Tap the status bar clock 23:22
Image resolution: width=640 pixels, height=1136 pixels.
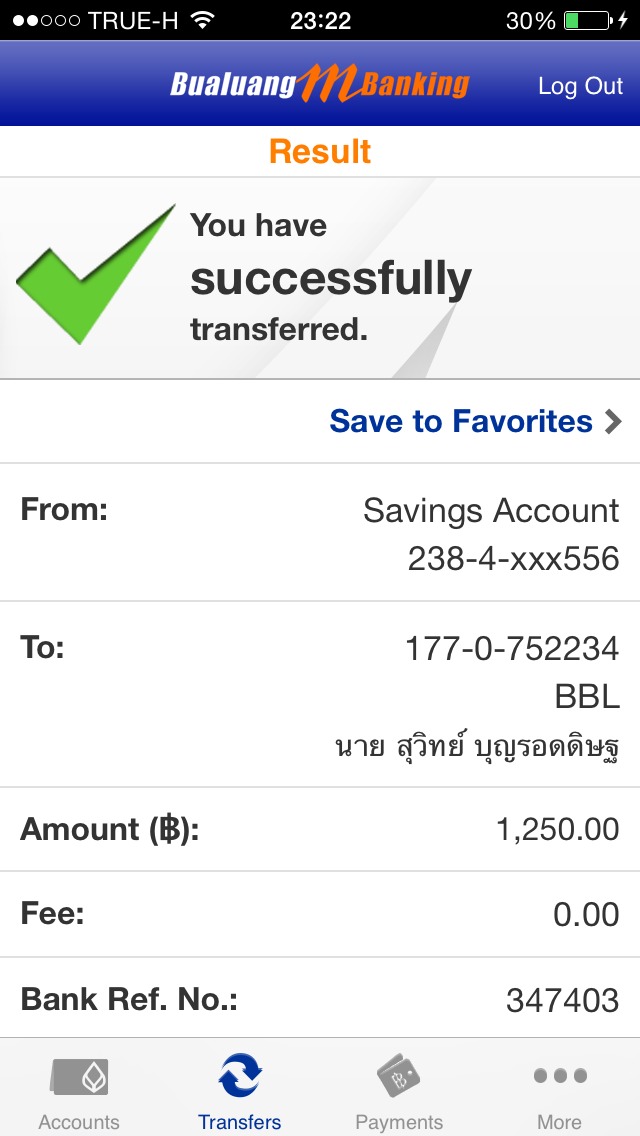pyautogui.click(x=320, y=20)
